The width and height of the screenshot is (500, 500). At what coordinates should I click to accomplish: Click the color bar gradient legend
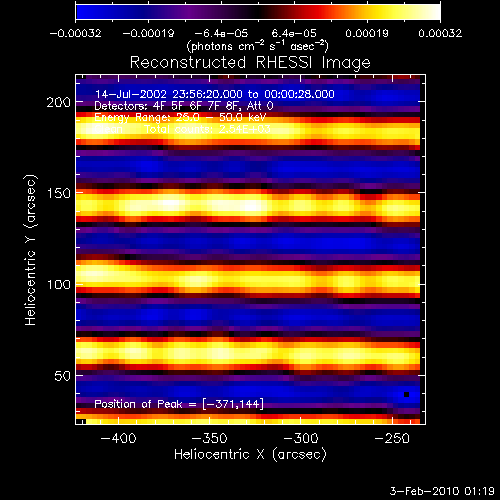pos(258,12)
